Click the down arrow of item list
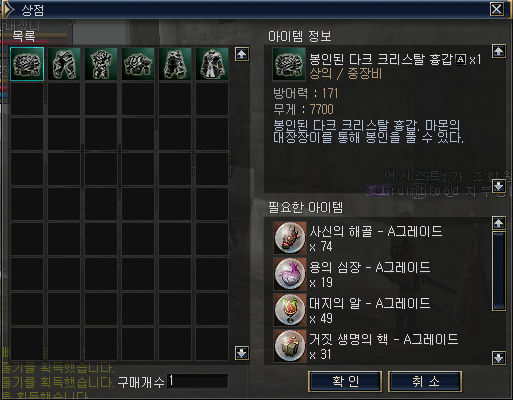Image resolution: width=513 pixels, height=400 pixels. pyautogui.click(x=242, y=353)
